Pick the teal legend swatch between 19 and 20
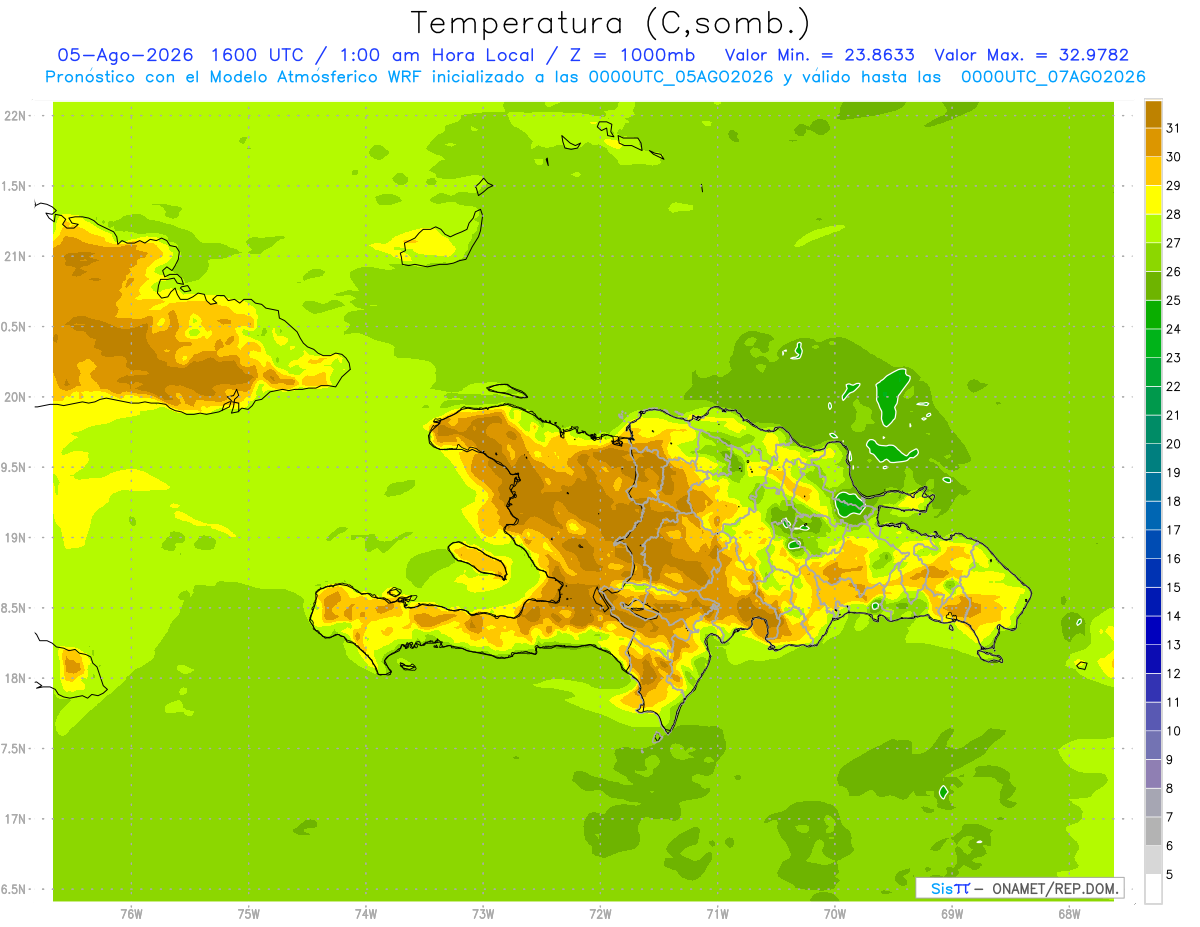Screen dimensions: 1200x927 pyautogui.click(x=1153, y=458)
